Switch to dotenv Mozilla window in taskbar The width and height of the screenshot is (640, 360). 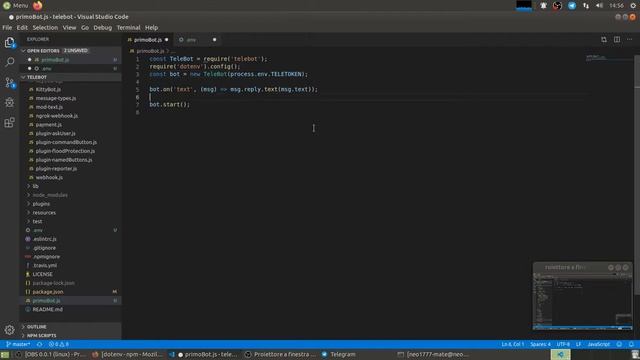(127, 355)
